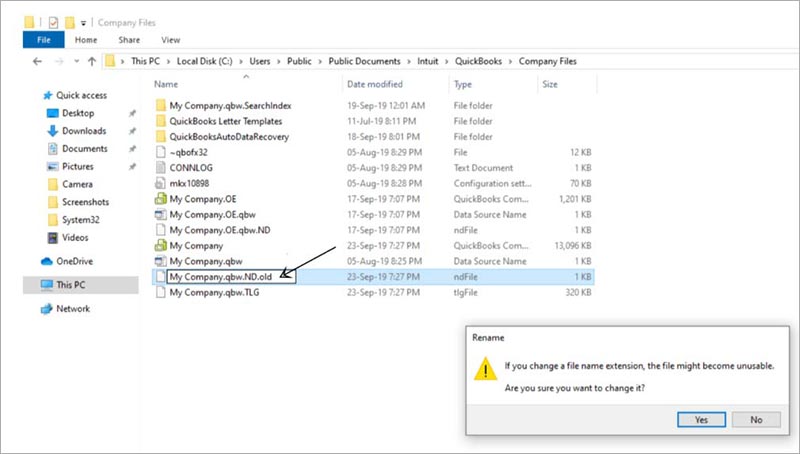Select the file name My Company.qbw.TLG

tap(214, 292)
